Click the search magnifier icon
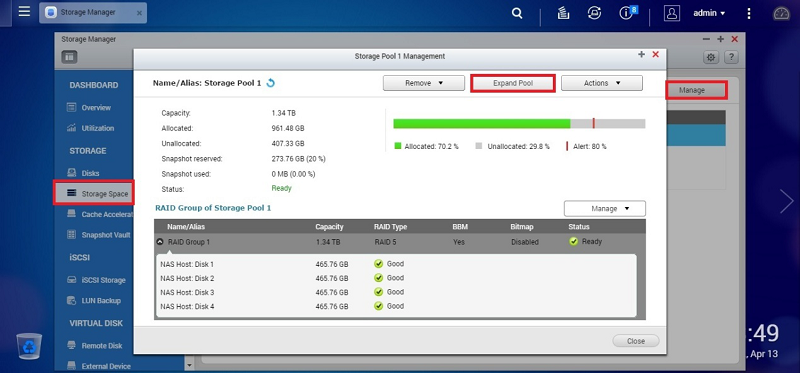The image size is (800, 373). tap(517, 13)
